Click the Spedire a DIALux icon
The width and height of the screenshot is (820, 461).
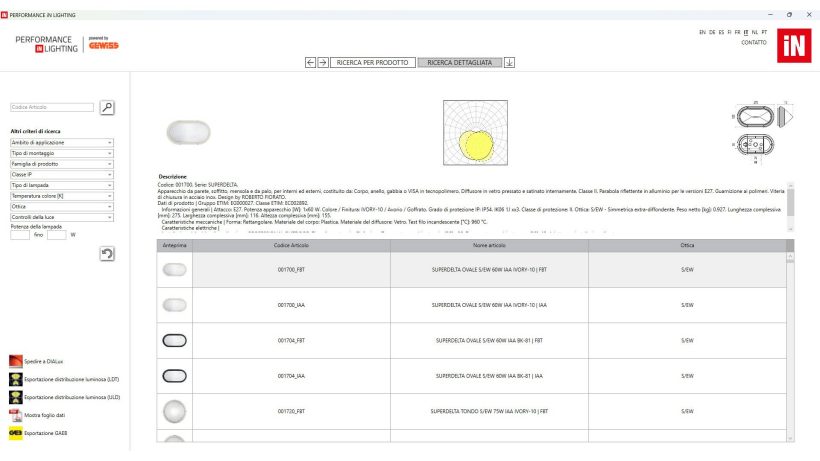pyautogui.click(x=15, y=361)
